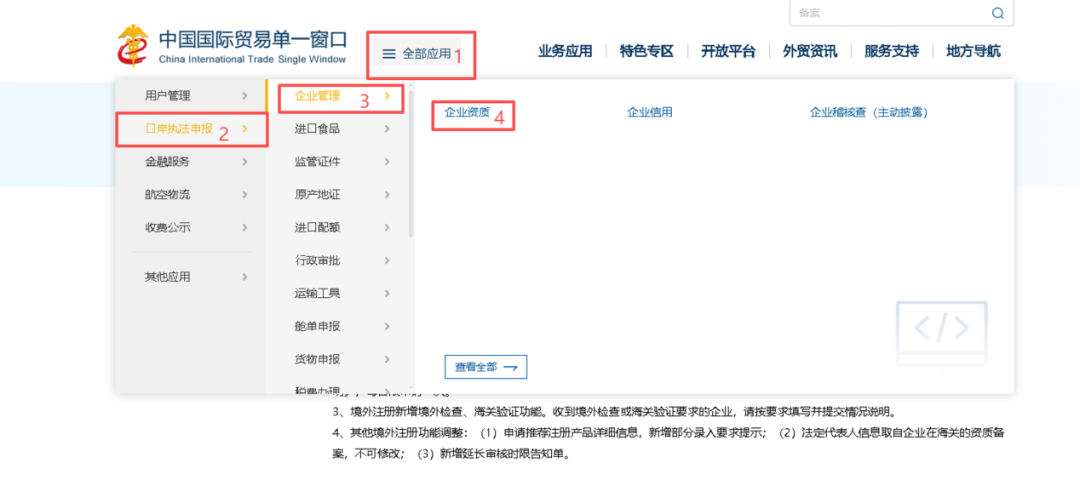
Task: Select 原产地证 menu item
Action: click(318, 194)
